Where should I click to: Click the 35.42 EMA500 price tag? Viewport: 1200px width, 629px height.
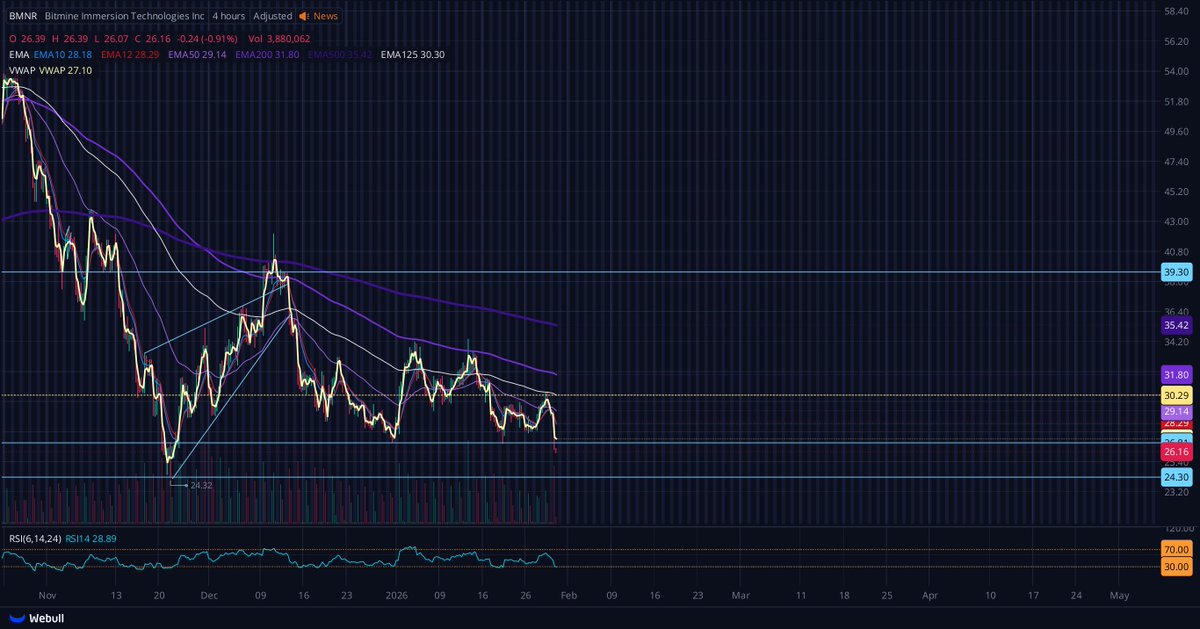click(x=1176, y=325)
